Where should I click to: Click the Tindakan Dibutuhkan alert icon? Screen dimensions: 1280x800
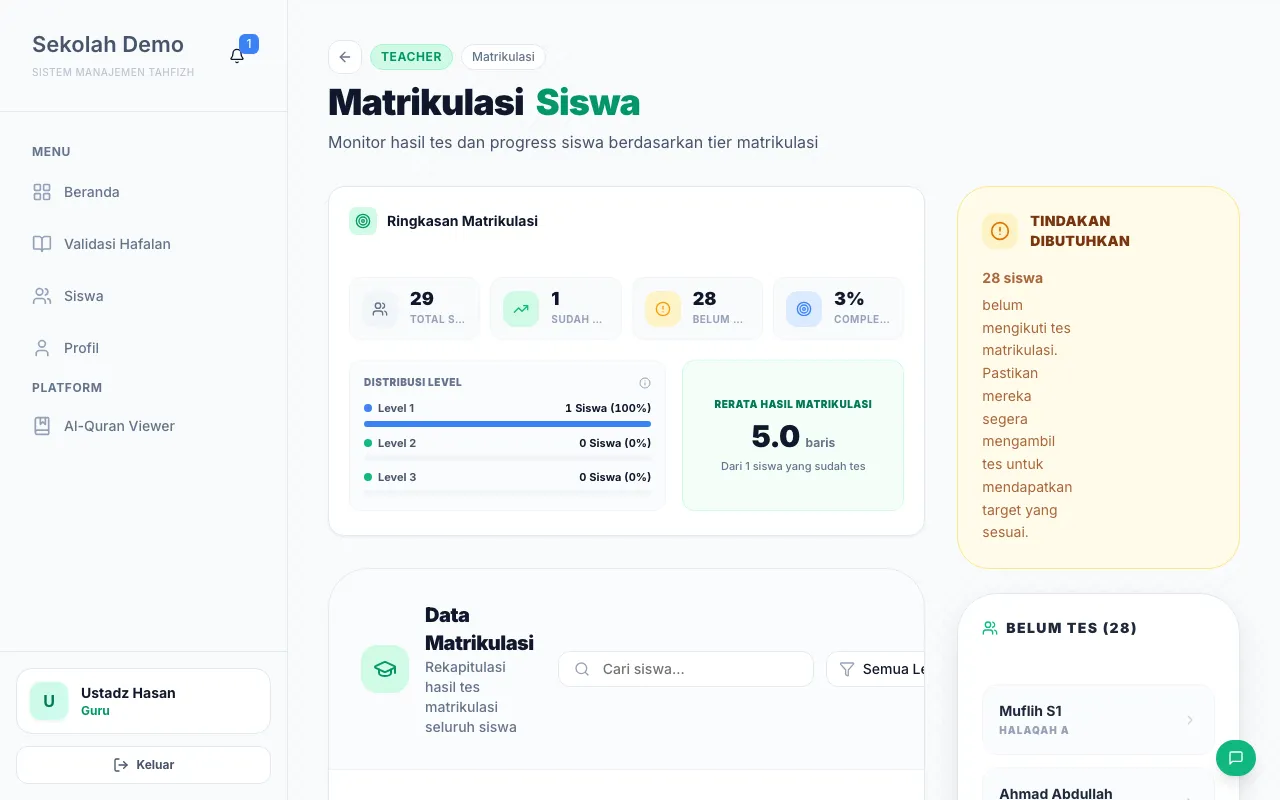point(1000,231)
